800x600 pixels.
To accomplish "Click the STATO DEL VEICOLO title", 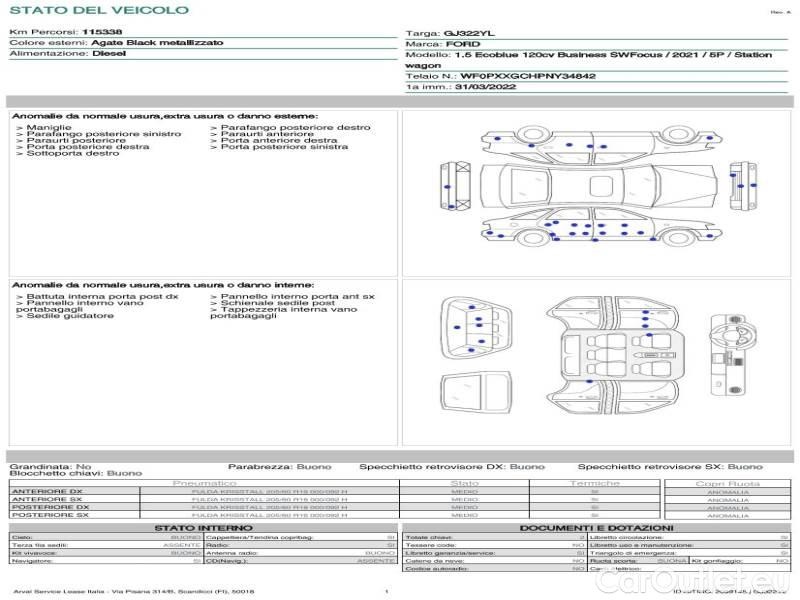I will pos(99,10).
